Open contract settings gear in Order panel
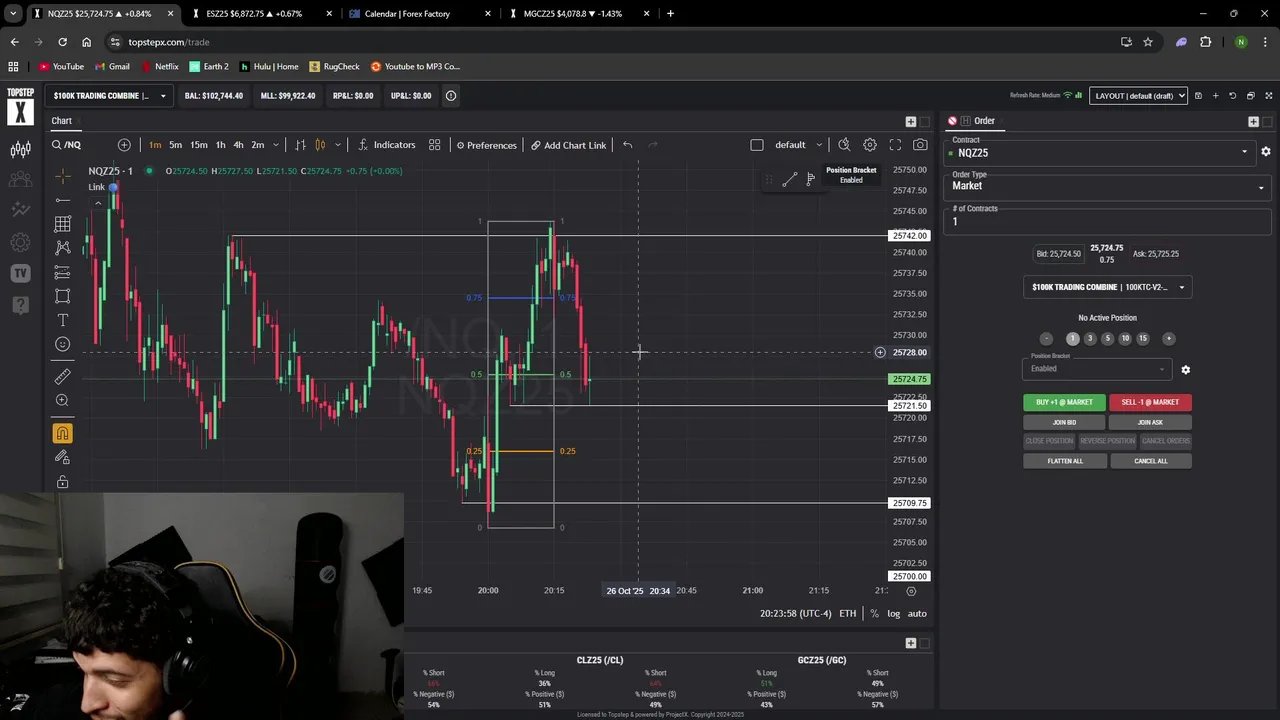The width and height of the screenshot is (1280, 720). [1265, 152]
